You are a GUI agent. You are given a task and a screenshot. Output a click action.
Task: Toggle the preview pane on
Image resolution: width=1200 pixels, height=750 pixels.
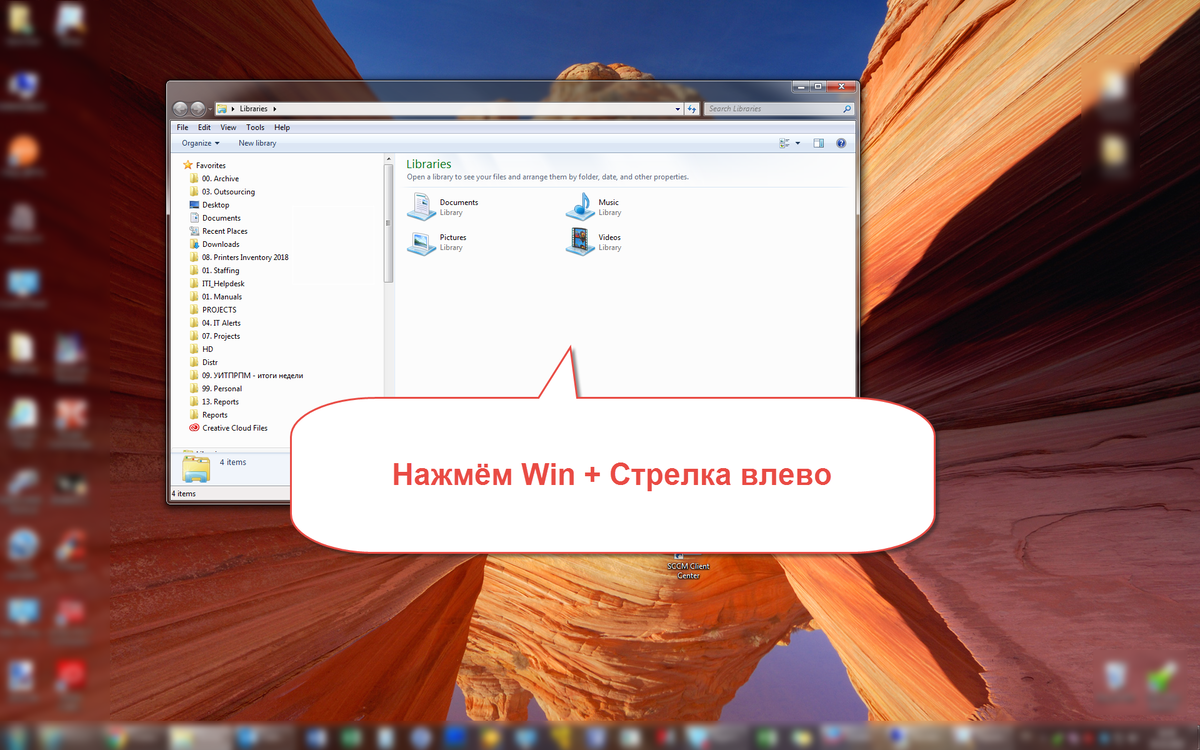(x=818, y=143)
